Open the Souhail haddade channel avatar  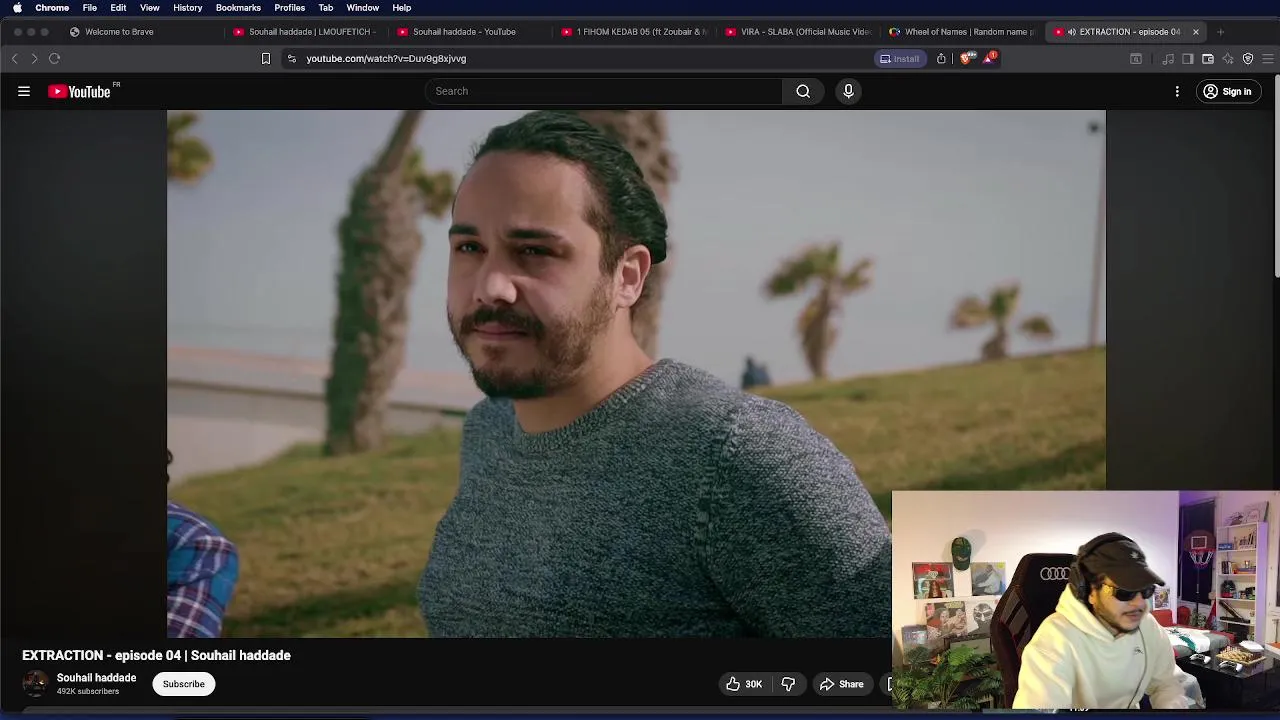(35, 684)
